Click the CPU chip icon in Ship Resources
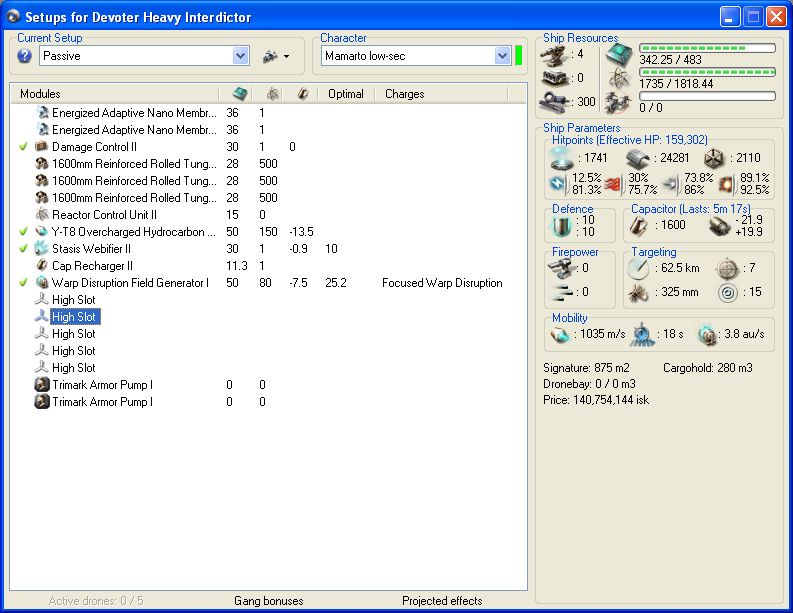 click(620, 54)
